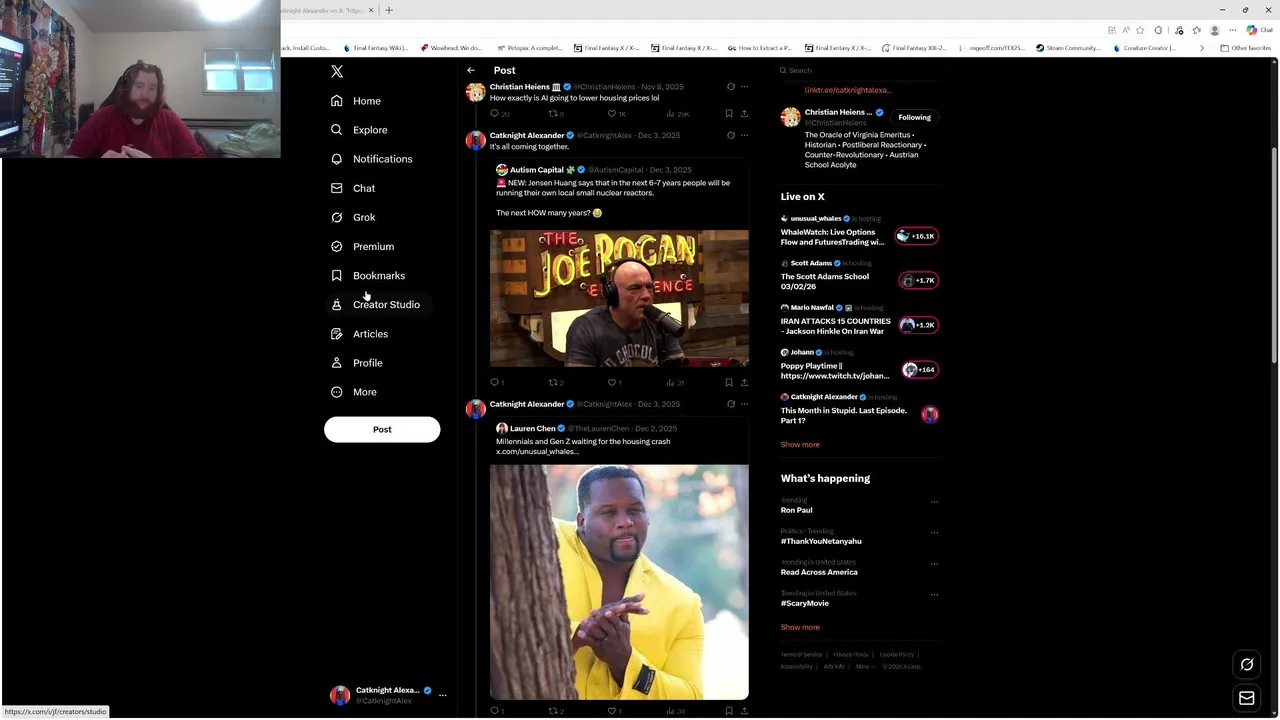
Task: Open the Ron Paul trending topic
Action: click(x=797, y=510)
